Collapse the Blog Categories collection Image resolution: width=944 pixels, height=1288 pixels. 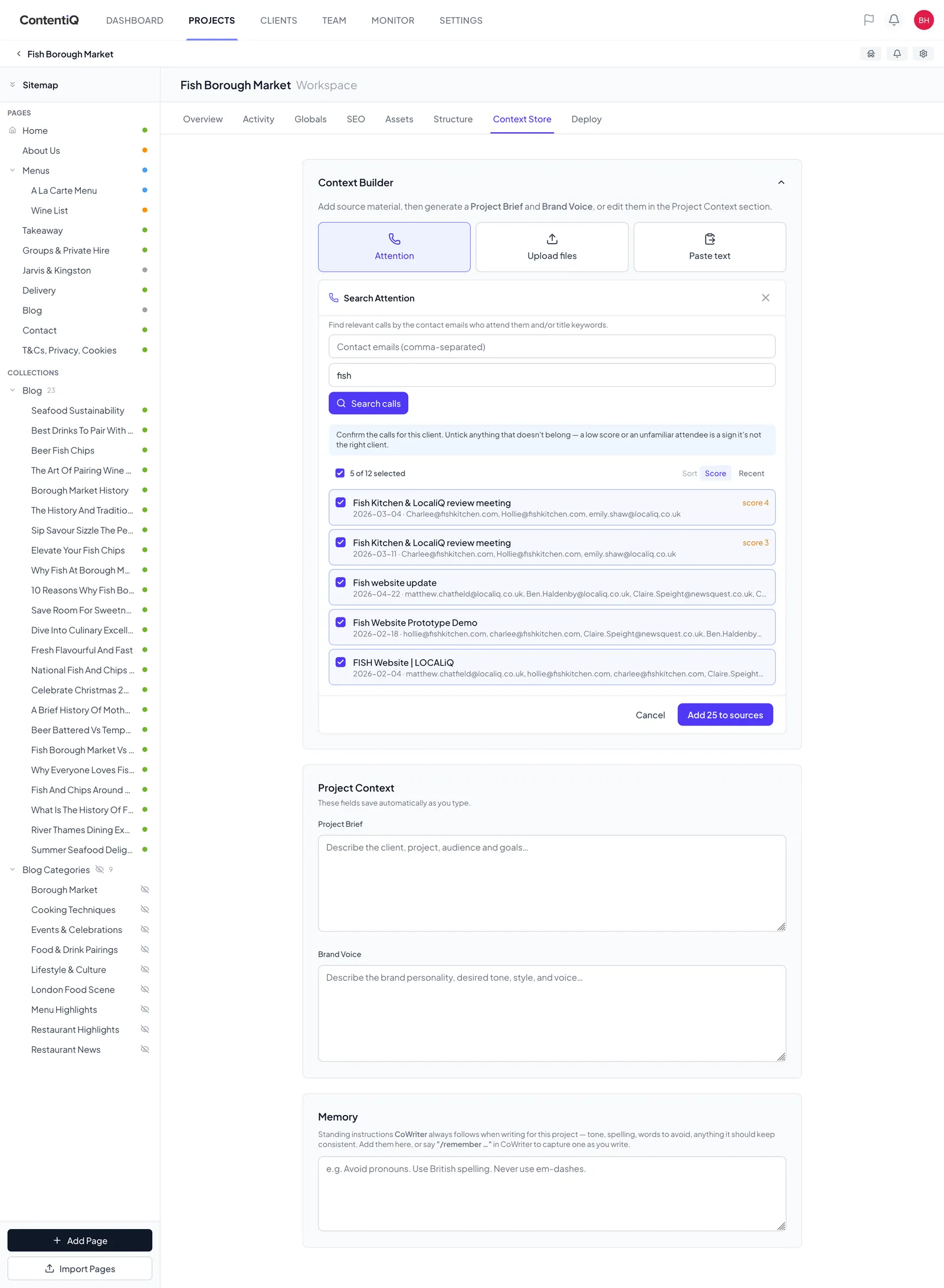tap(12, 870)
